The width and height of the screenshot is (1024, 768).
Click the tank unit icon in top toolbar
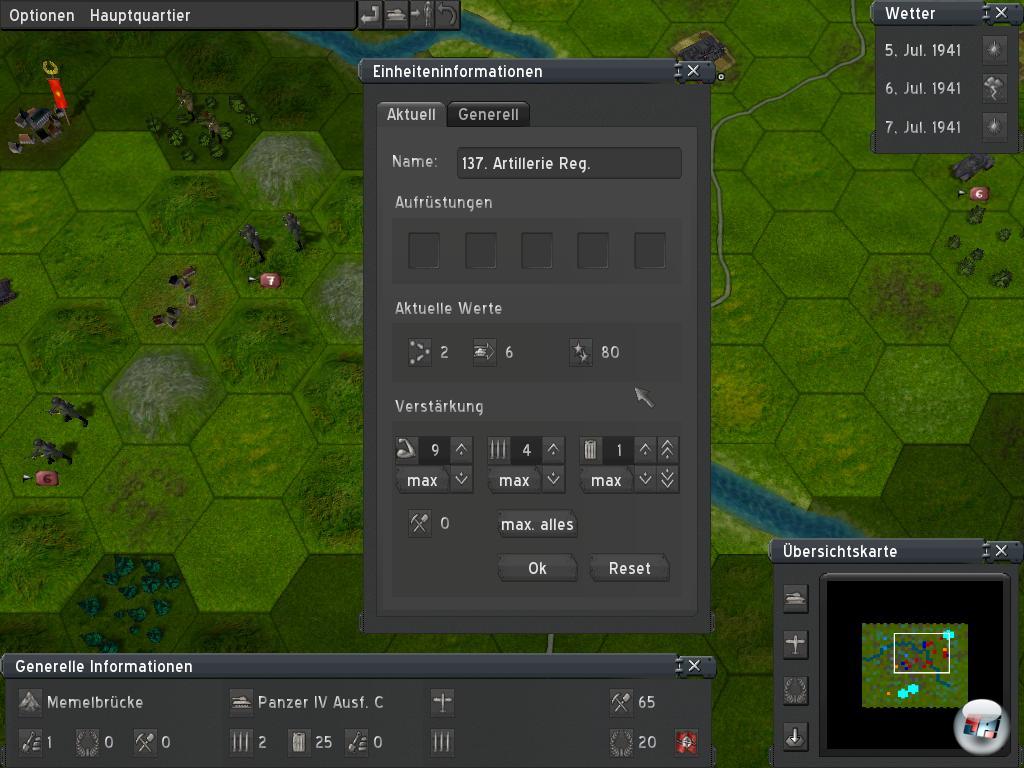point(397,15)
